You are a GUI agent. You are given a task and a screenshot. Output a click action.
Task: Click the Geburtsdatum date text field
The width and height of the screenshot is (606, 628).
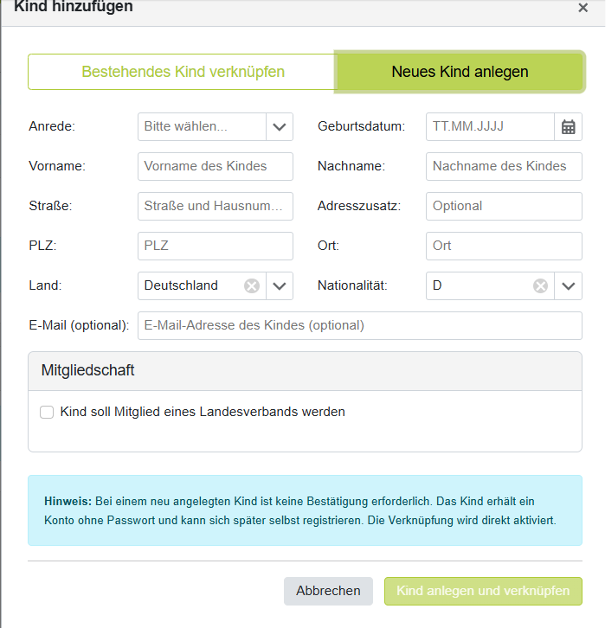489,127
